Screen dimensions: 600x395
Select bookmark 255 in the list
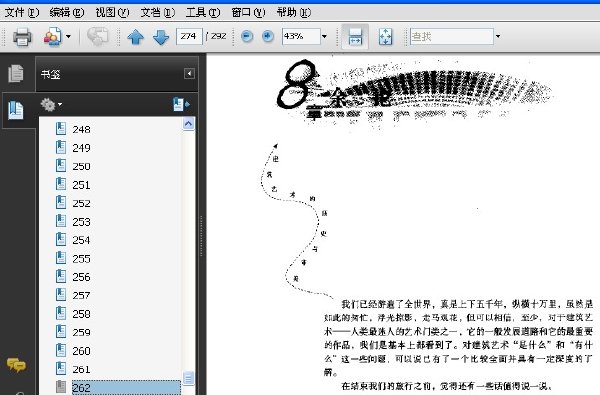coord(81,259)
